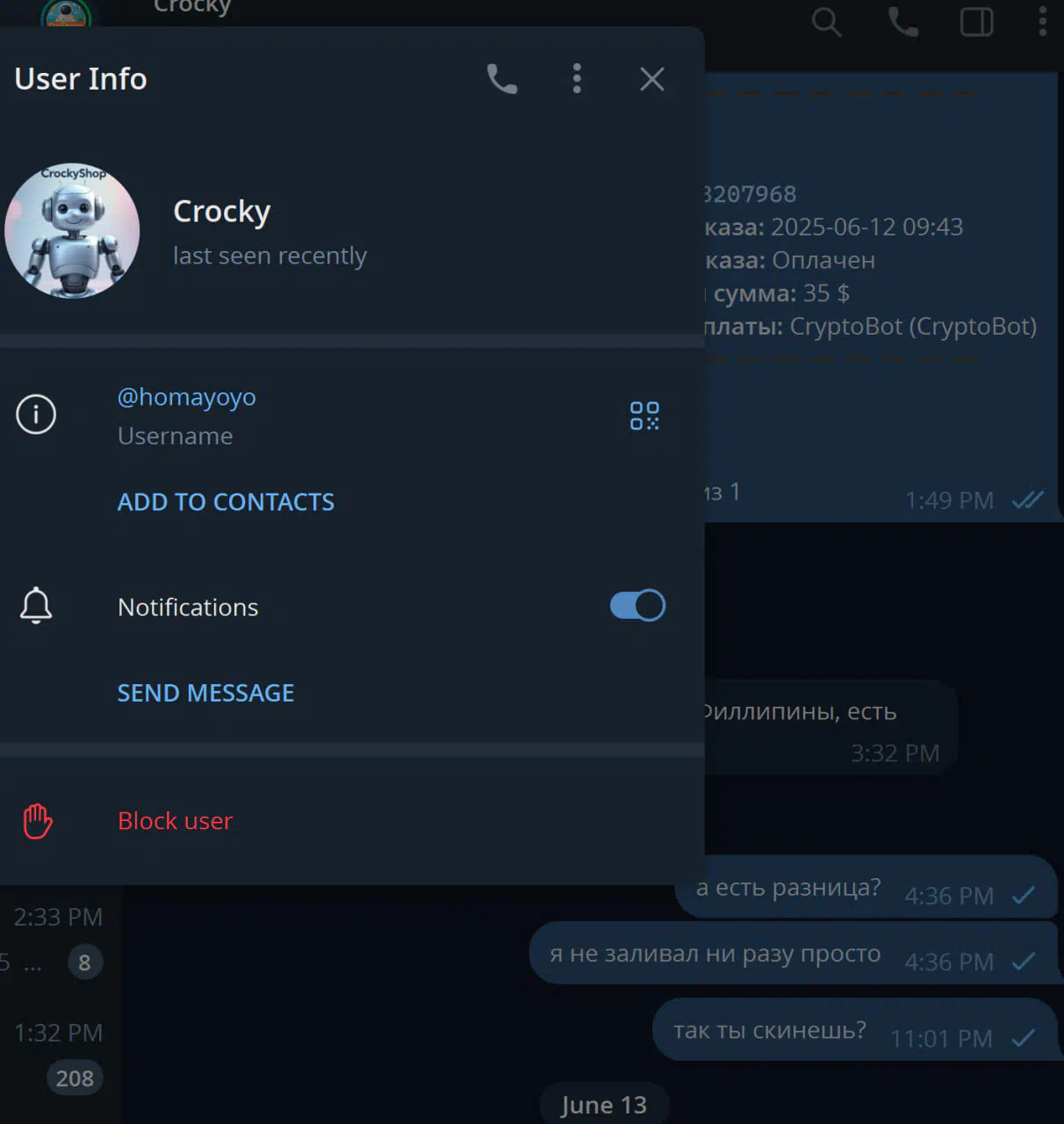Turn off Notifications toggle switch
This screenshot has height=1124, width=1064.
(637, 605)
